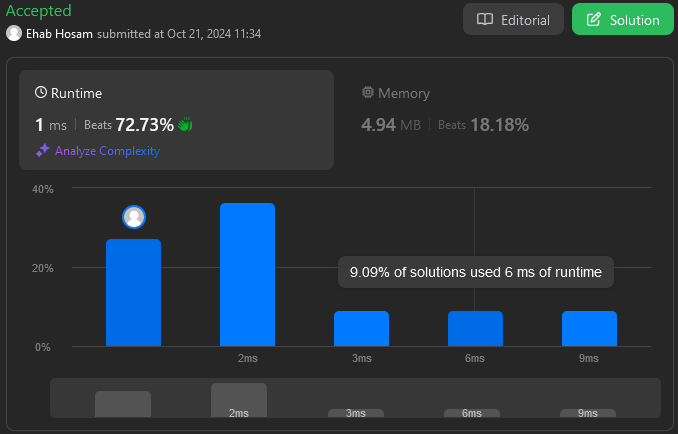
Task: Select the 3ms bar in the chart
Action: coord(361,328)
